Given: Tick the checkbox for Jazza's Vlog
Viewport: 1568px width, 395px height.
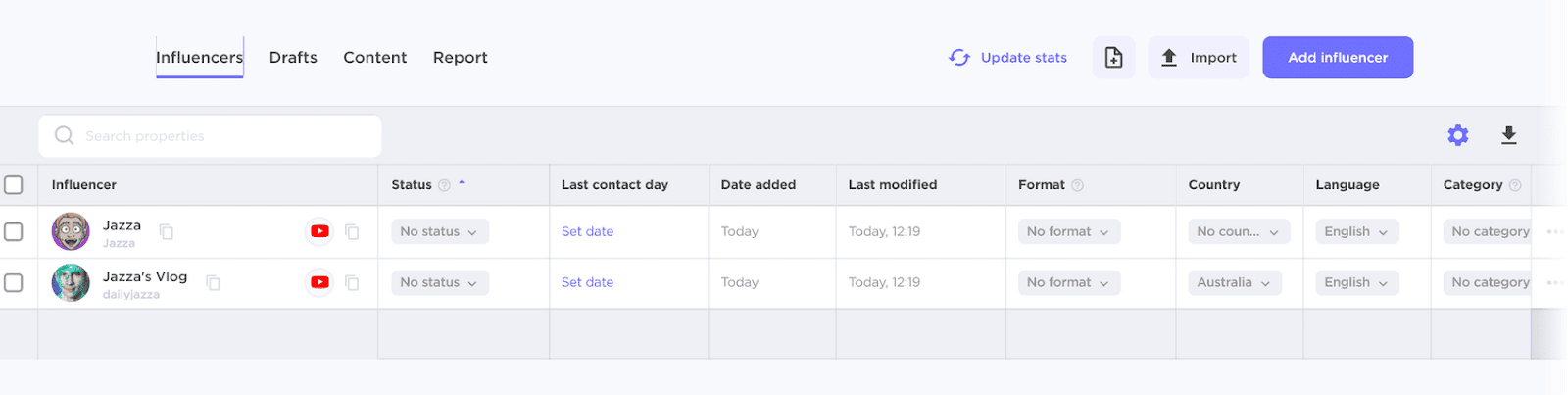Looking at the screenshot, I should click(14, 282).
